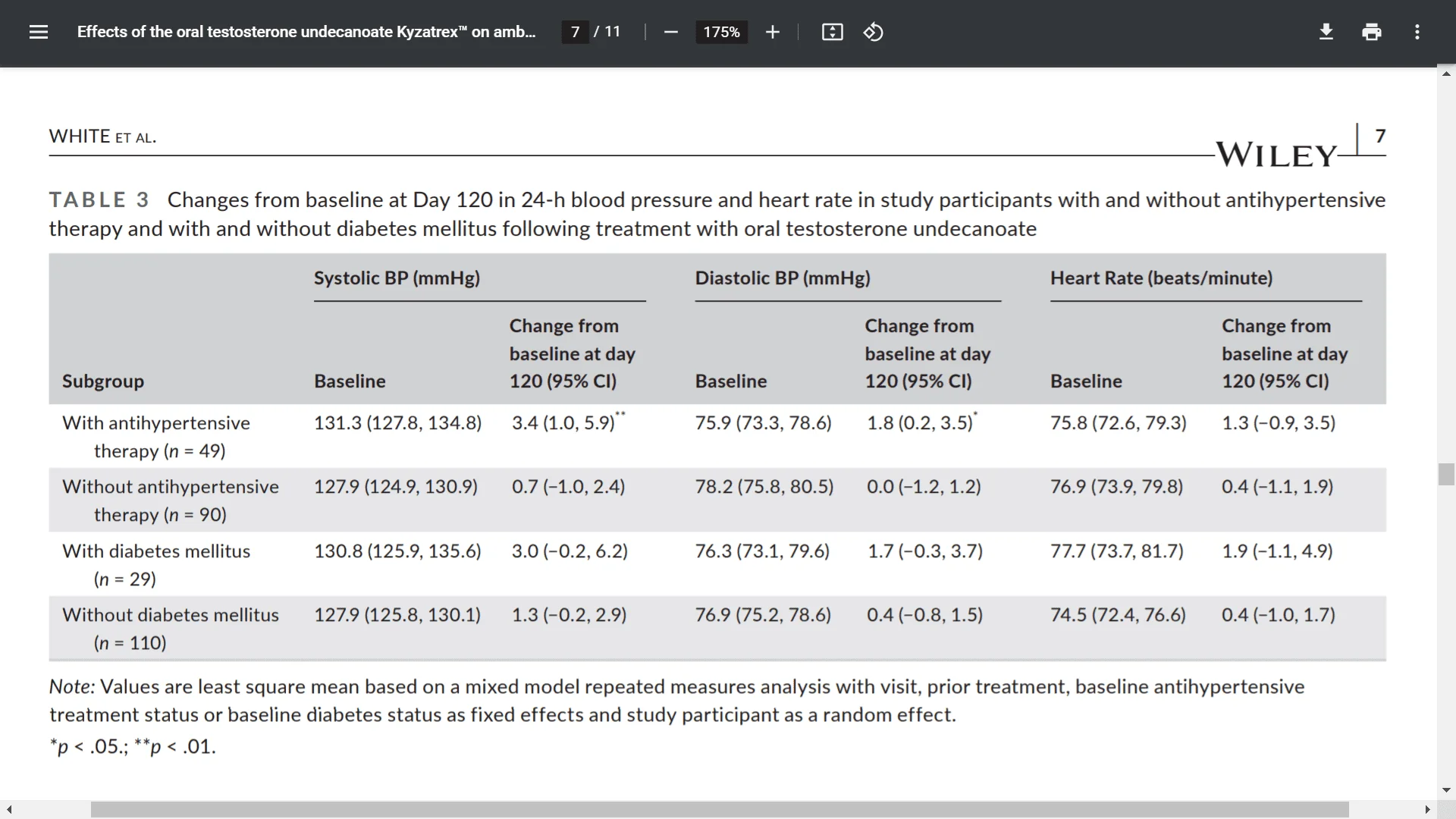Click the cell '1.7 (−0.3, 3.7)'
This screenshot has width=1456, height=819.
click(925, 551)
